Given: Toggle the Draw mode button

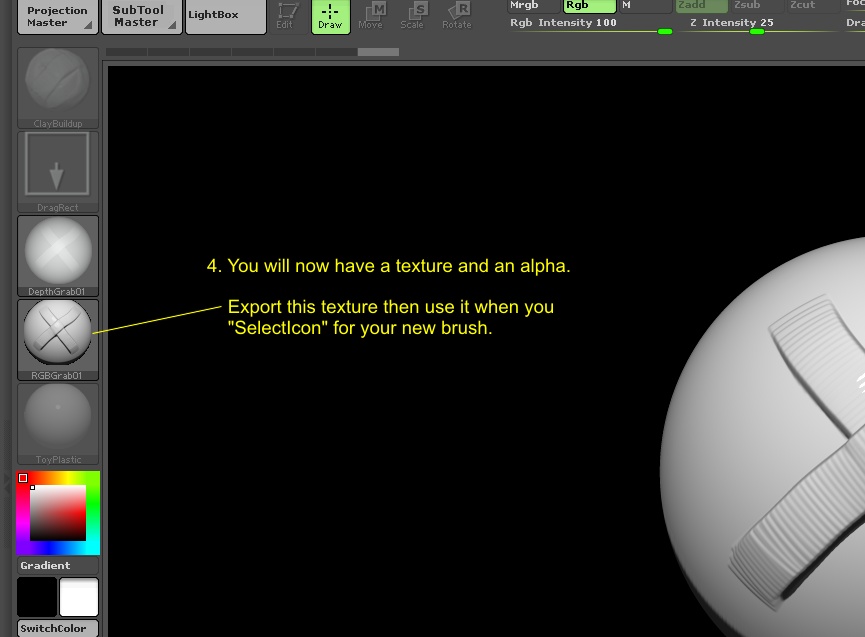Looking at the screenshot, I should tap(330, 17).
